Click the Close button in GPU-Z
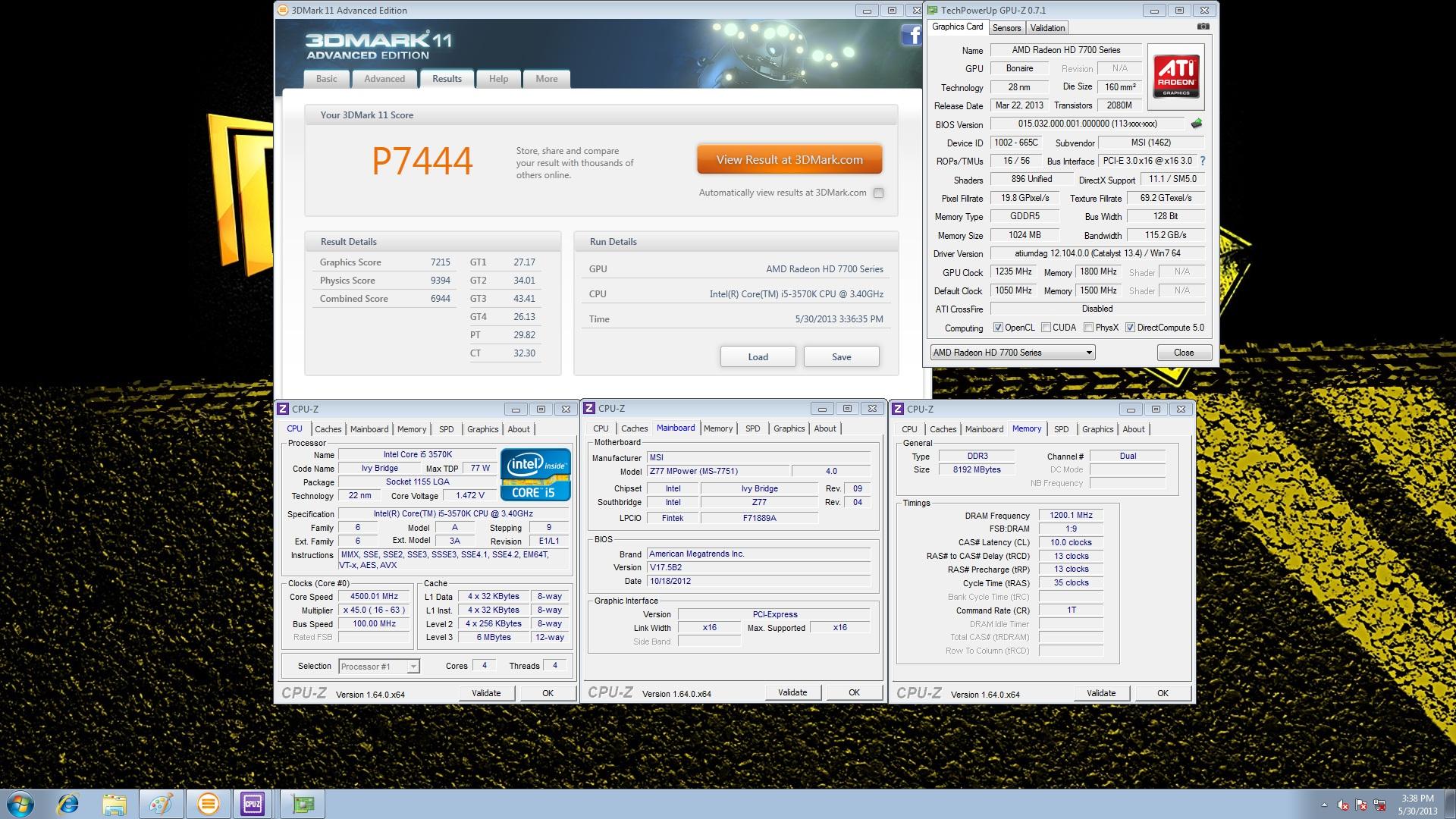The width and height of the screenshot is (1456, 819). pos(1184,353)
